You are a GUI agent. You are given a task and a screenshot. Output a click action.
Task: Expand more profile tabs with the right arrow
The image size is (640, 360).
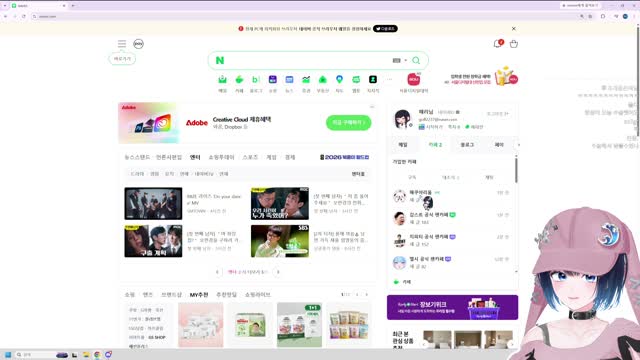(518, 144)
